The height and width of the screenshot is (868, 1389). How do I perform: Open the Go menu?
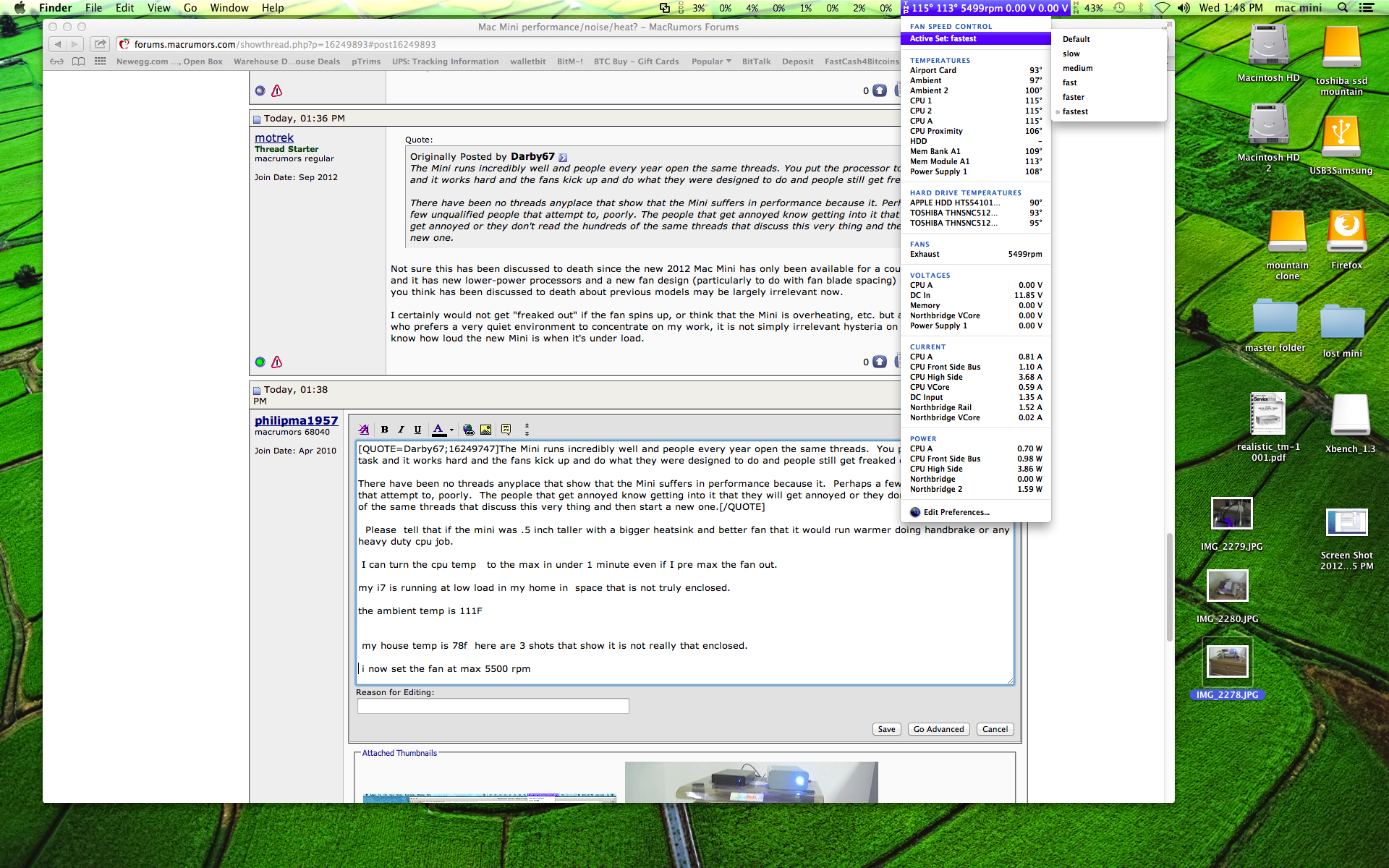tap(190, 8)
